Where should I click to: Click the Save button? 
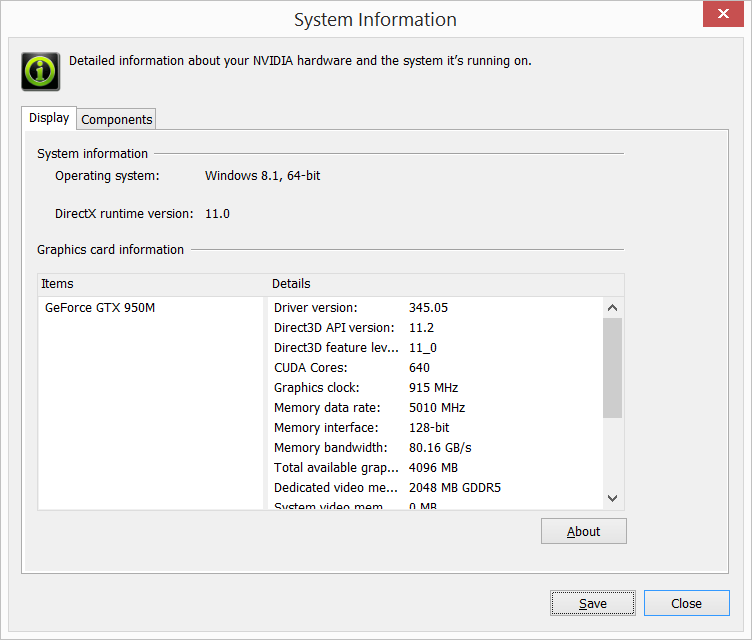592,603
